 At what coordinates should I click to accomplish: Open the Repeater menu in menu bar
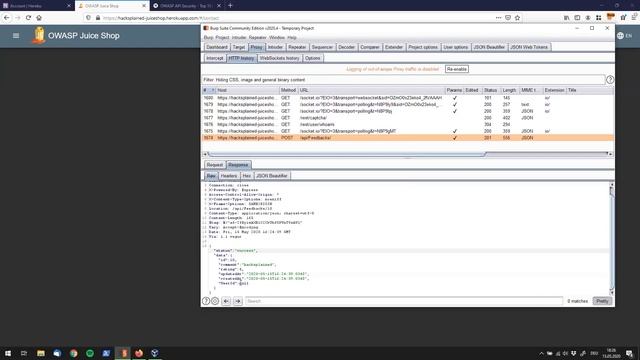(258, 38)
